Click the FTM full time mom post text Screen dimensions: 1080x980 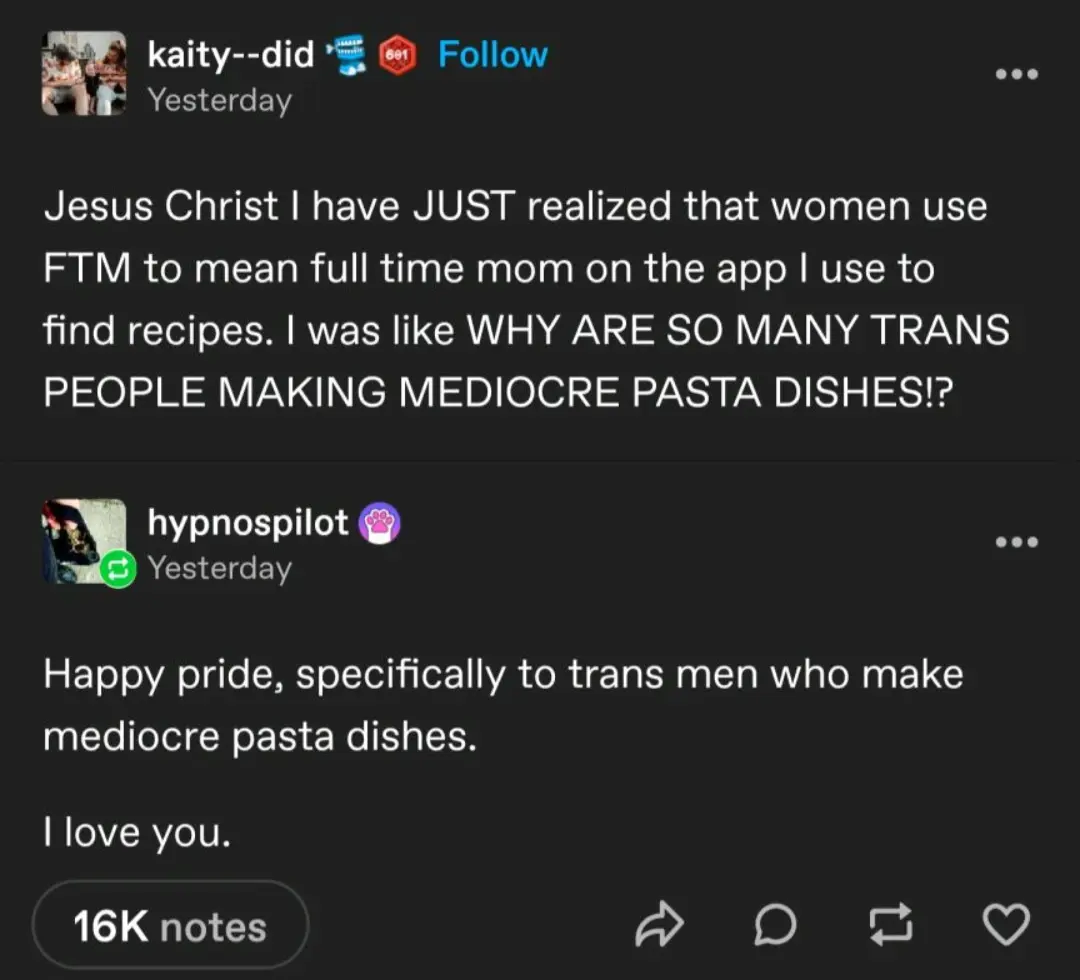[x=525, y=298]
